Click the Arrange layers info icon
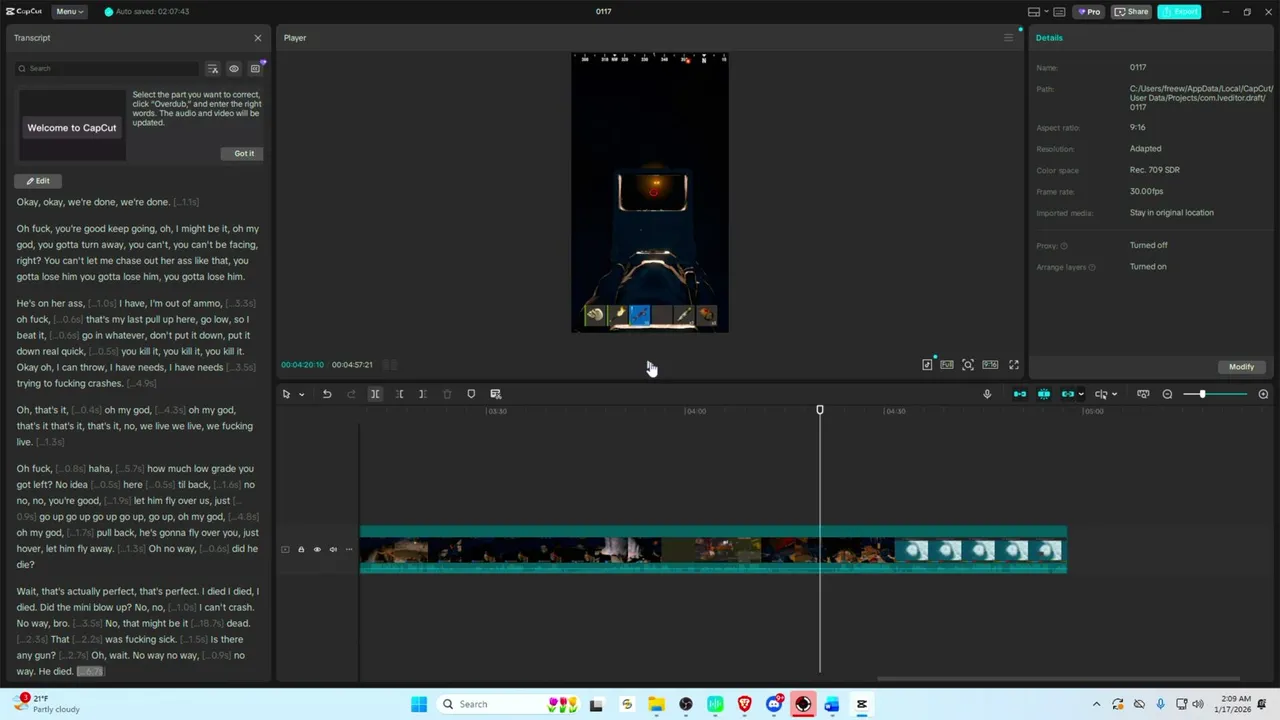Viewport: 1280px width, 720px height. [1092, 267]
